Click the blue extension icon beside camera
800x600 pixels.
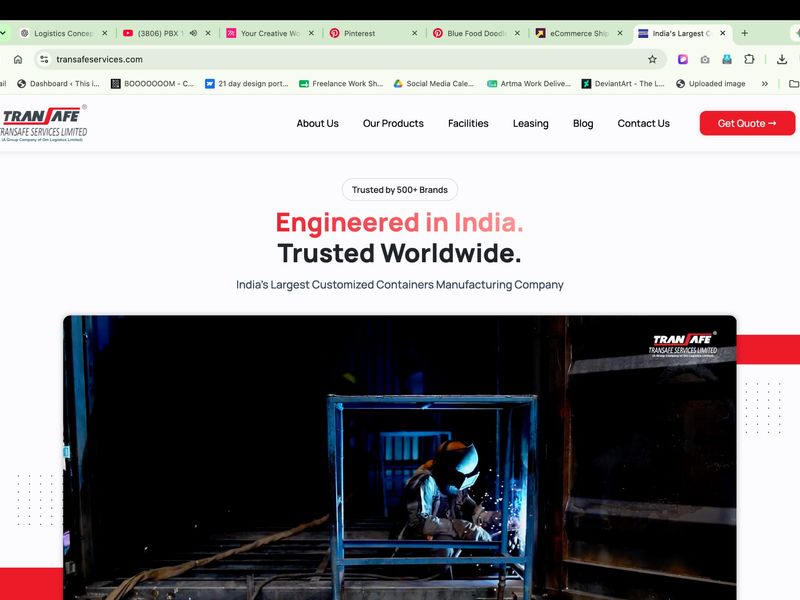coord(727,59)
